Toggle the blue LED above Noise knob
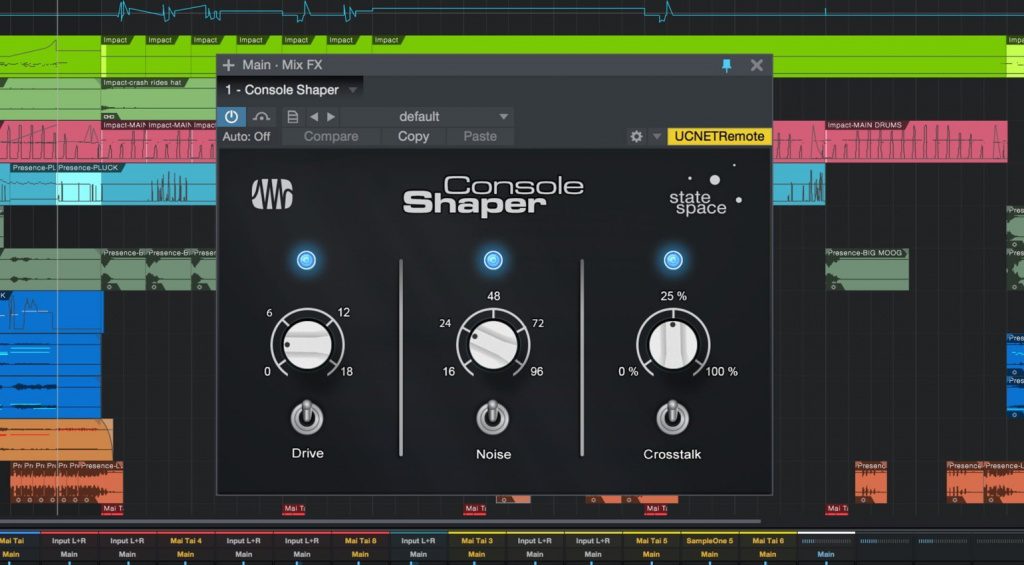 [493, 260]
